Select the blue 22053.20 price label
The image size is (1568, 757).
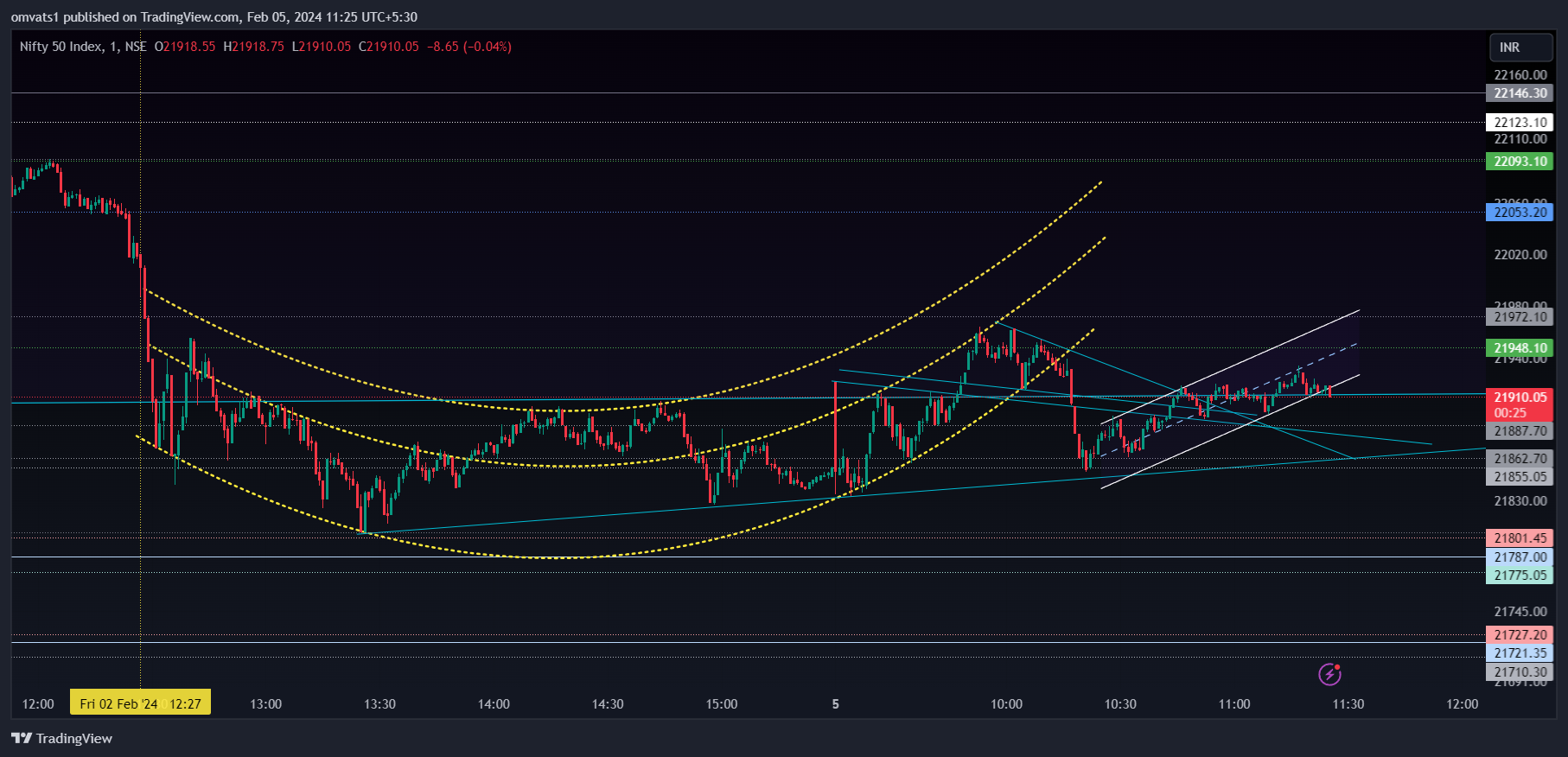tap(1520, 213)
